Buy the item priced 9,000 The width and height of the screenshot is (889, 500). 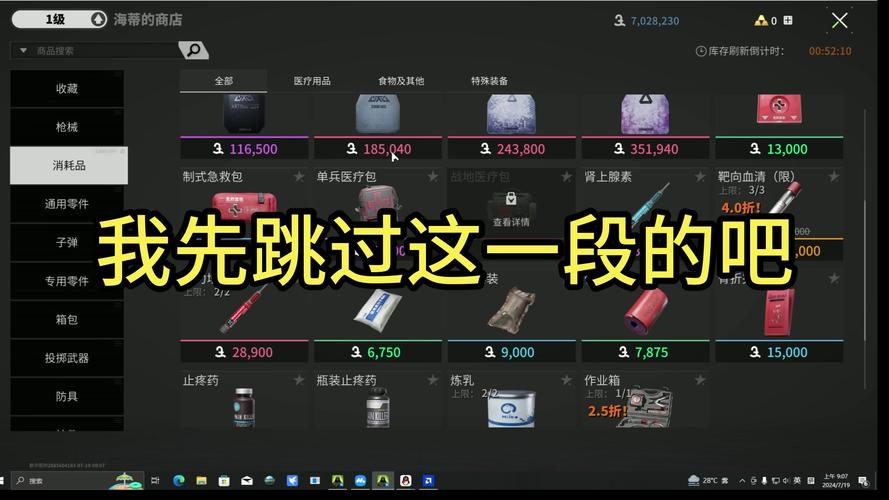pos(512,352)
